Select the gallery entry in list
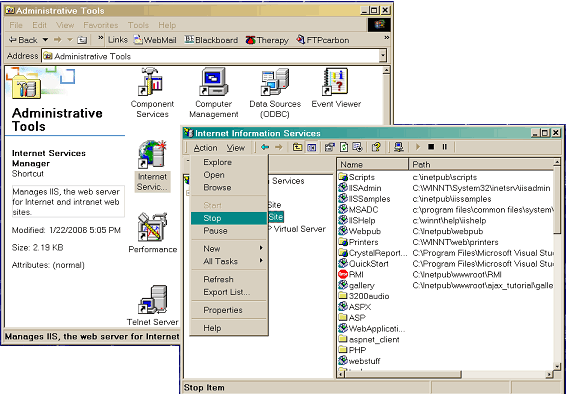This screenshot has width=570, height=395. point(446,286)
